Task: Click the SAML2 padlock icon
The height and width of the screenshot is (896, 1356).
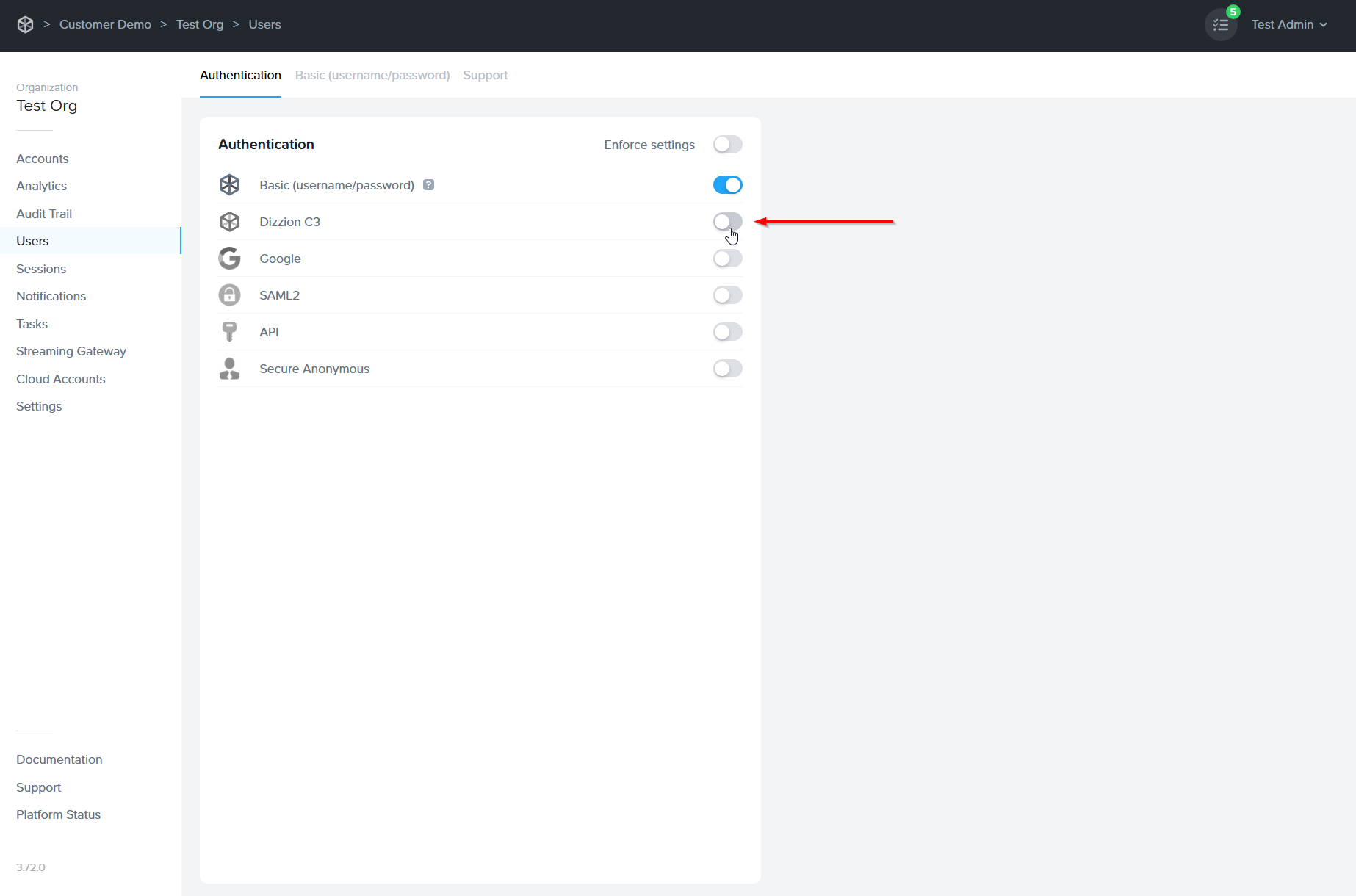Action: (x=229, y=295)
